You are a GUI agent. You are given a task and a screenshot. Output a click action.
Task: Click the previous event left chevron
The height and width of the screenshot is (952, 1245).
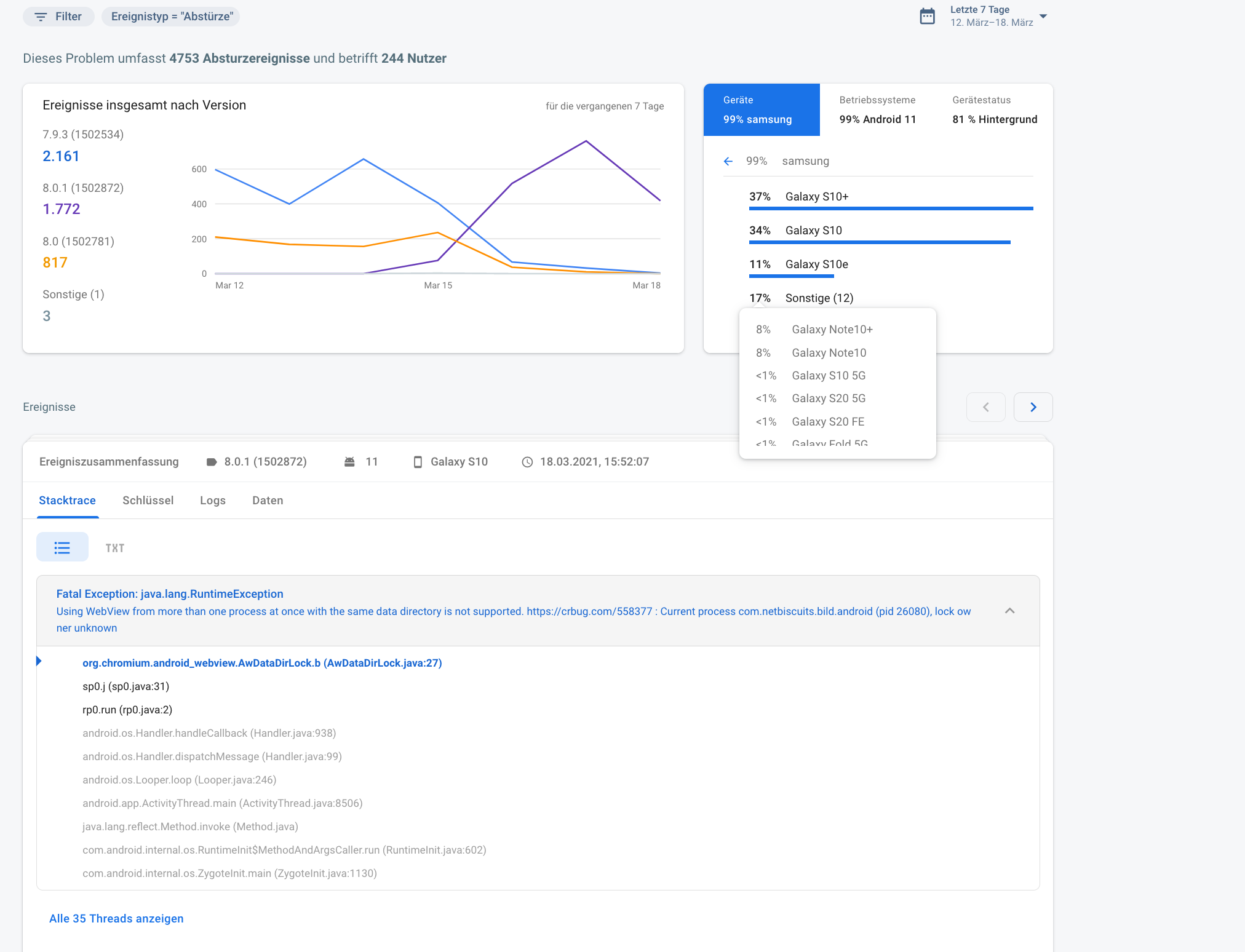[x=985, y=407]
